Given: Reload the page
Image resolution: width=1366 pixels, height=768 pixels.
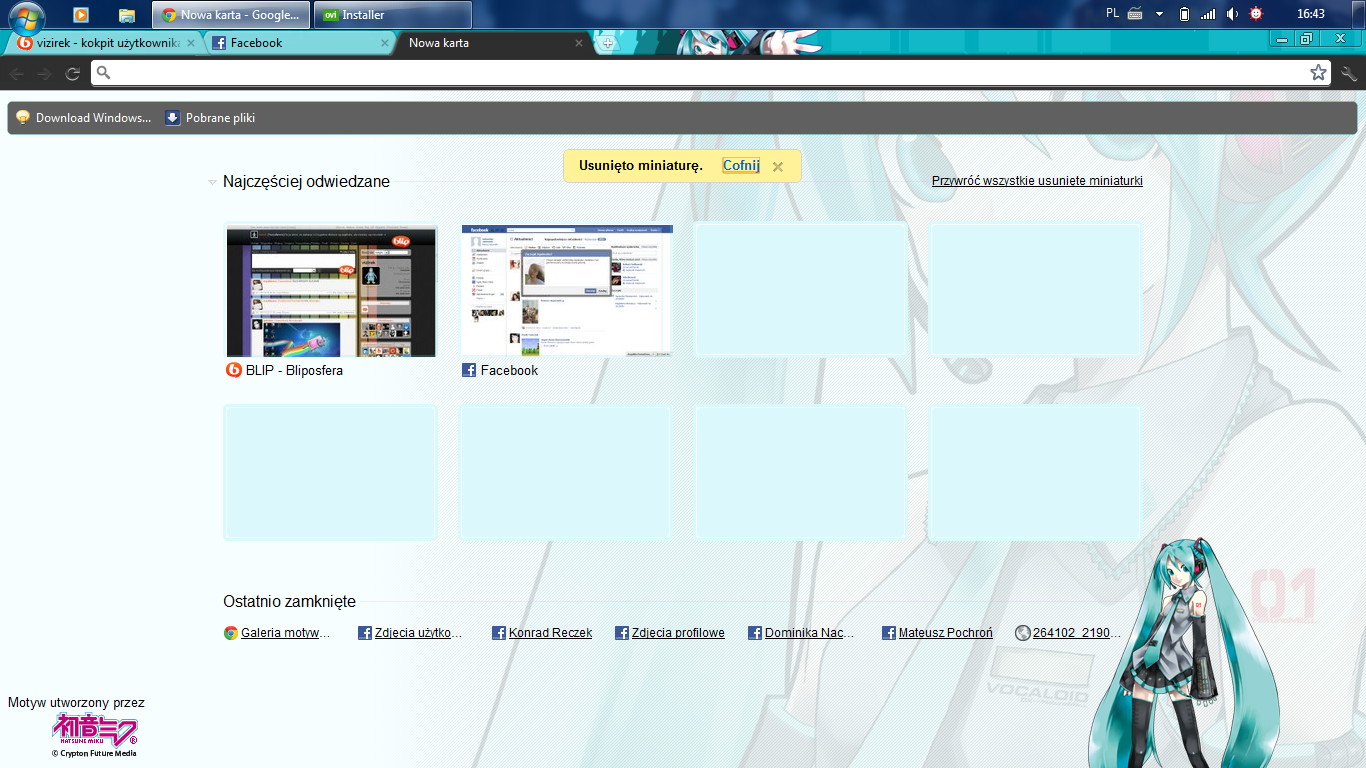Looking at the screenshot, I should pyautogui.click(x=73, y=73).
